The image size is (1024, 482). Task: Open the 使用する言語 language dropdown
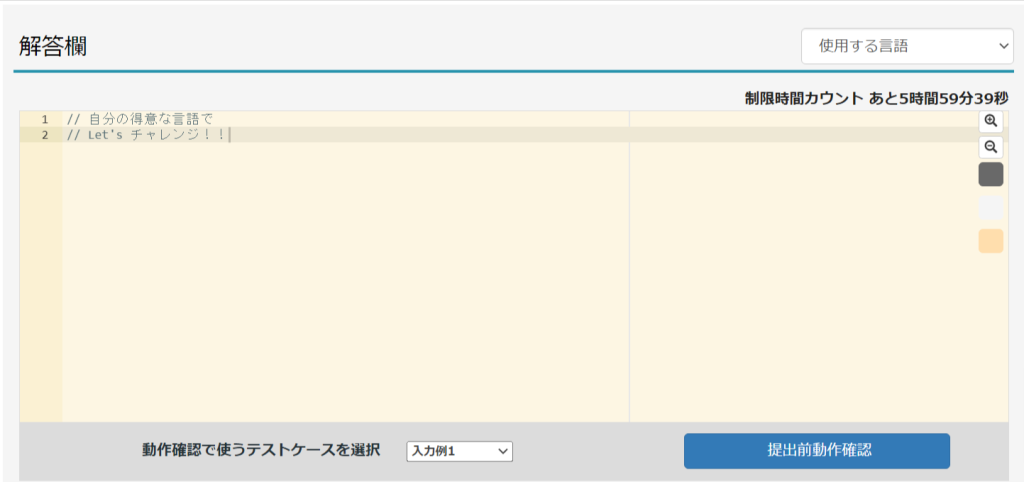click(907, 46)
